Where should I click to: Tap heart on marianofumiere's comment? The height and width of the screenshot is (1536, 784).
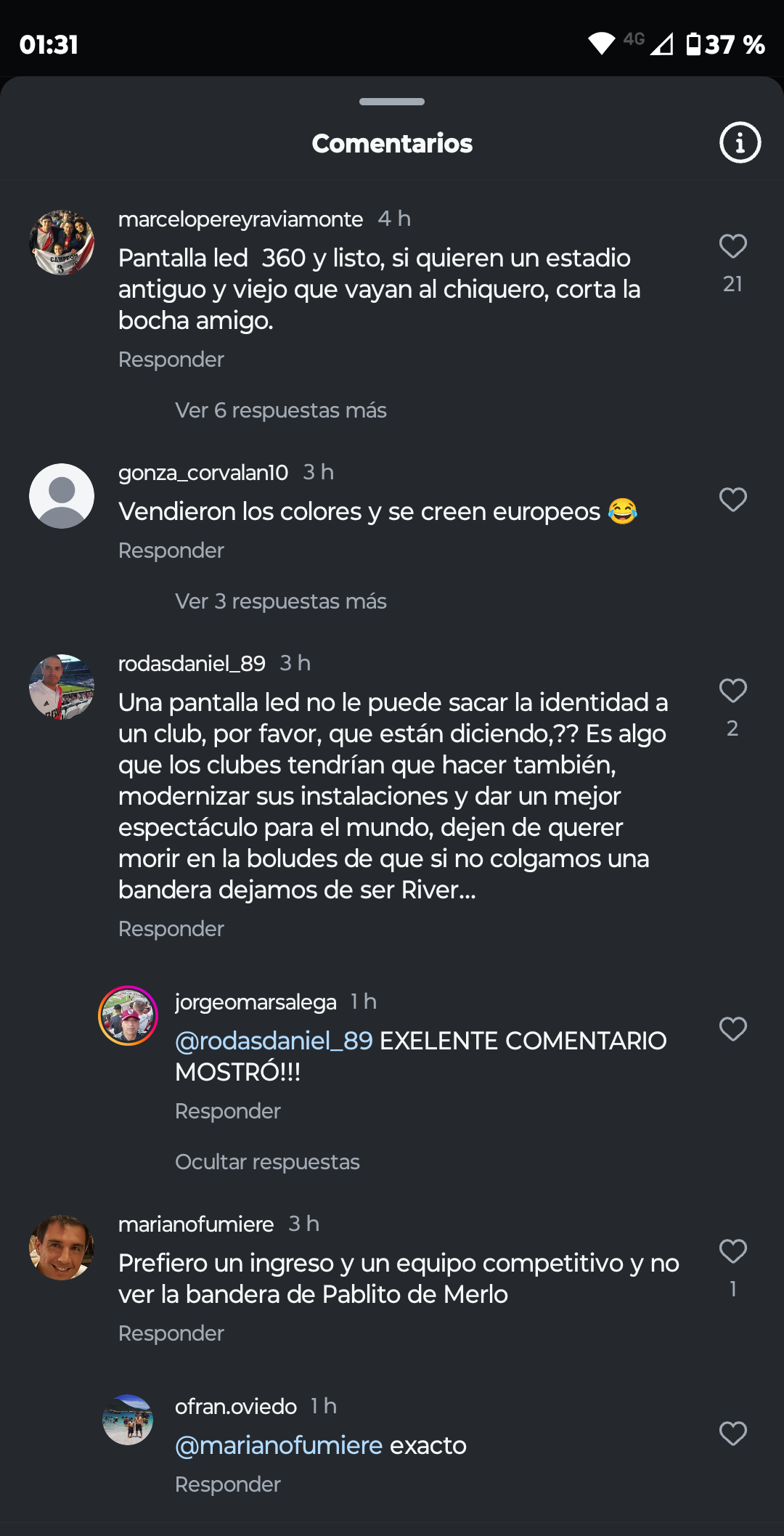[x=732, y=1251]
